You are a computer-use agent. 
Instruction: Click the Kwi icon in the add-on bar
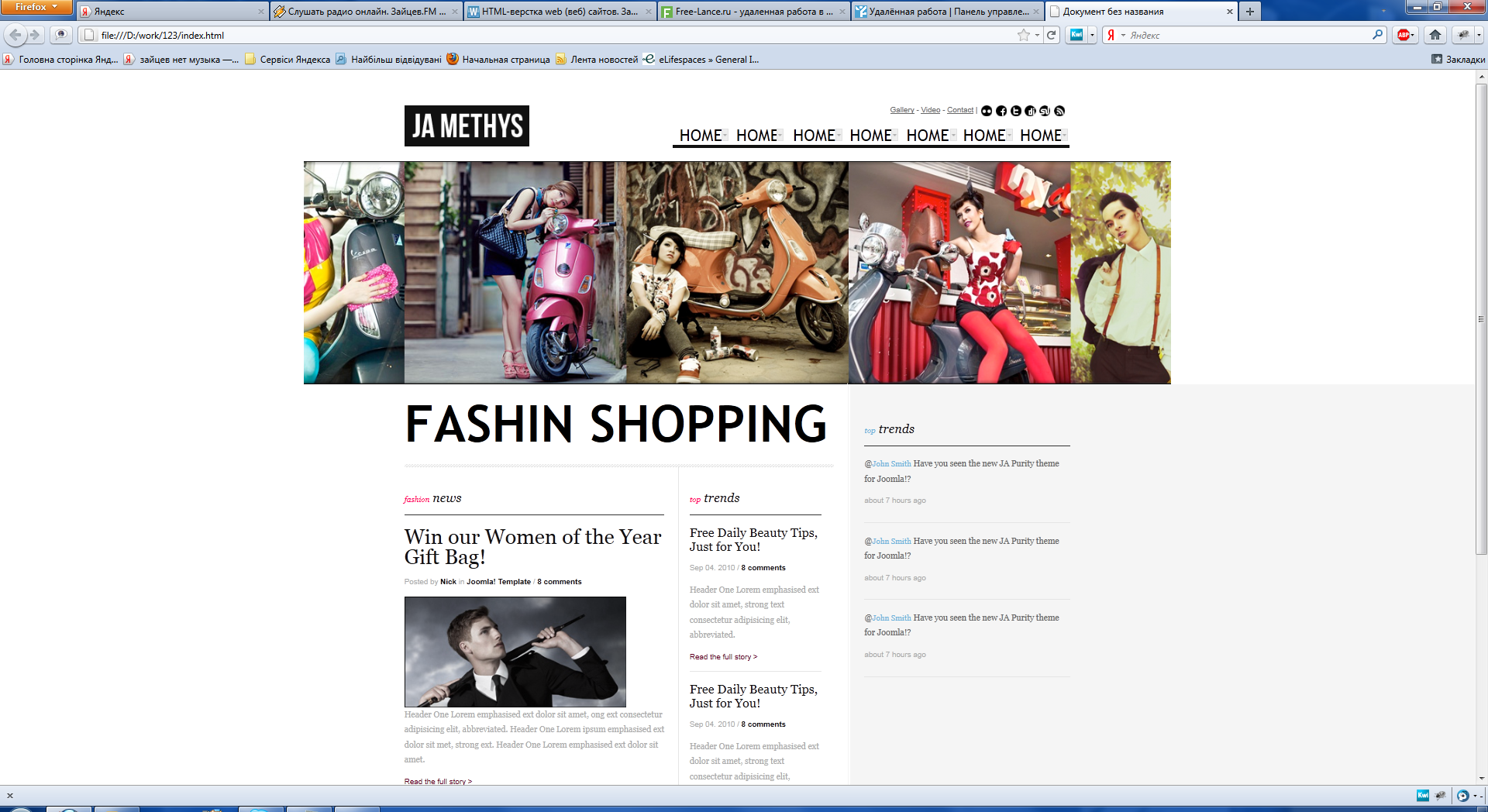coord(1423,795)
